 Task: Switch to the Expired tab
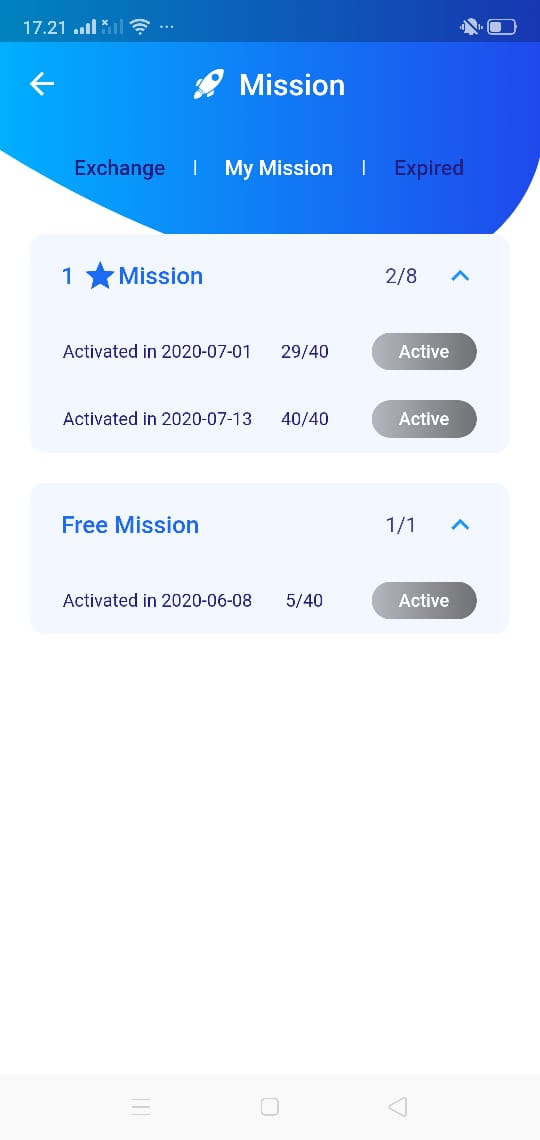429,168
